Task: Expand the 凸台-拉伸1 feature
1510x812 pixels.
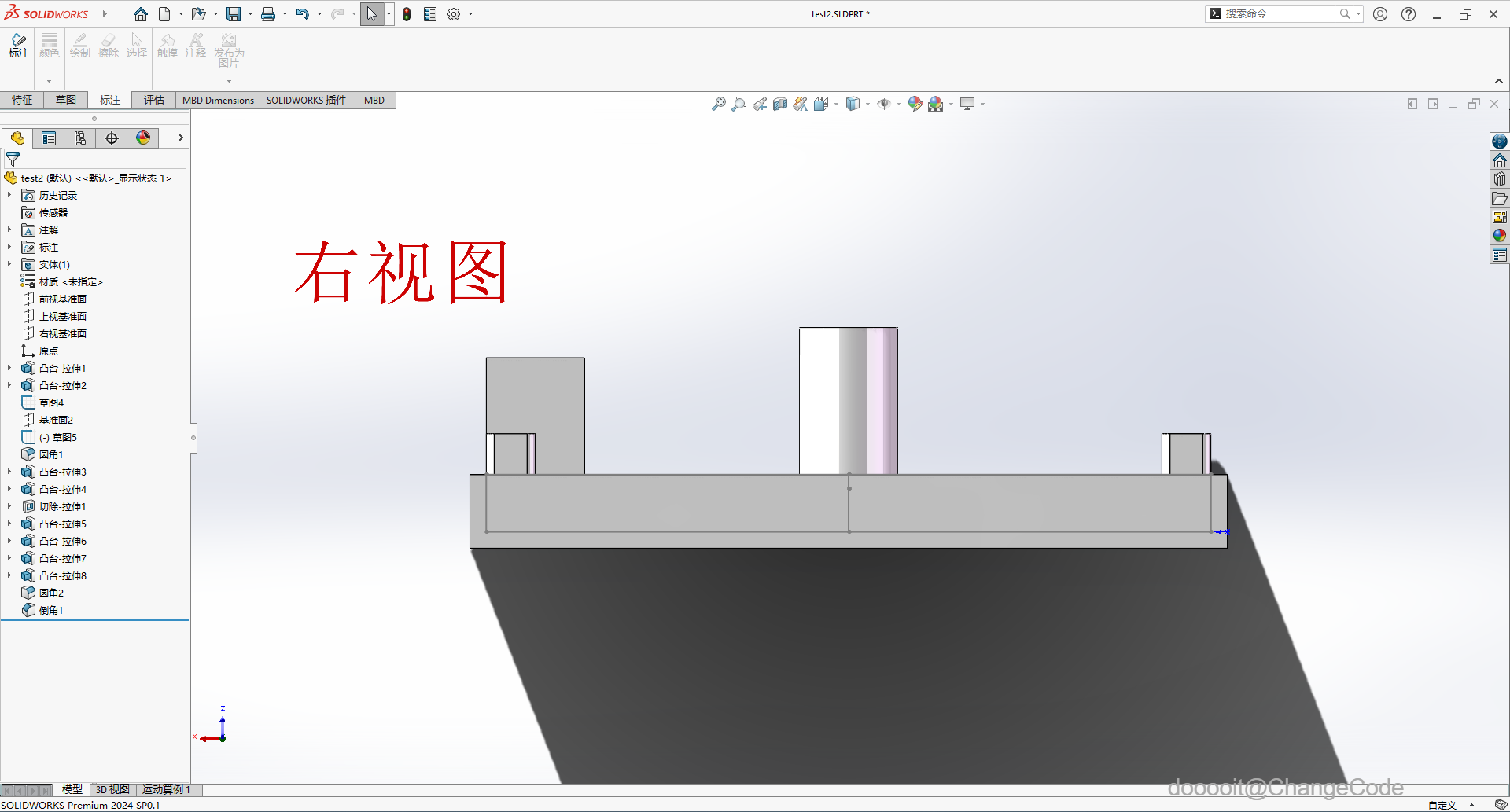Action: [9, 368]
